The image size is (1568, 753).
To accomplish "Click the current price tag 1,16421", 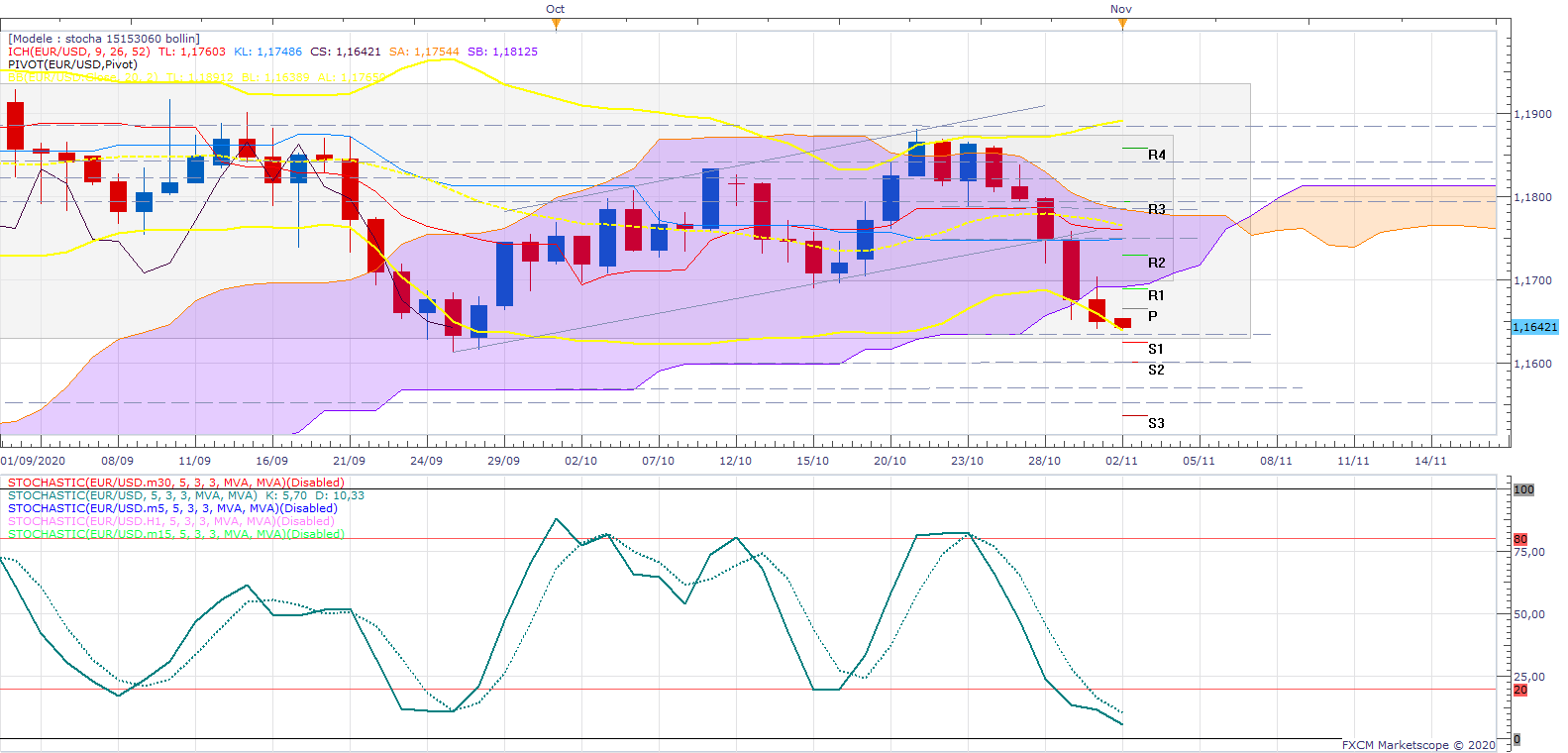I will (x=1534, y=327).
